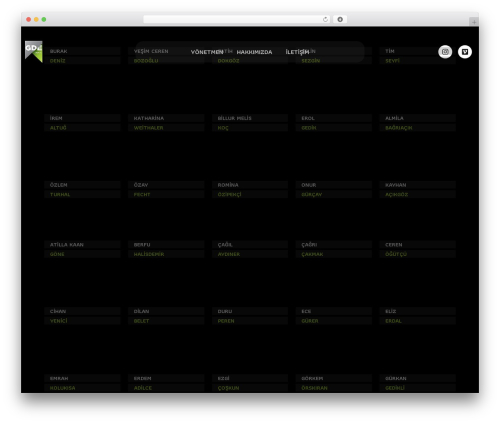
Task: Click the Erdem Adilce name
Action: pyautogui.click(x=166, y=383)
